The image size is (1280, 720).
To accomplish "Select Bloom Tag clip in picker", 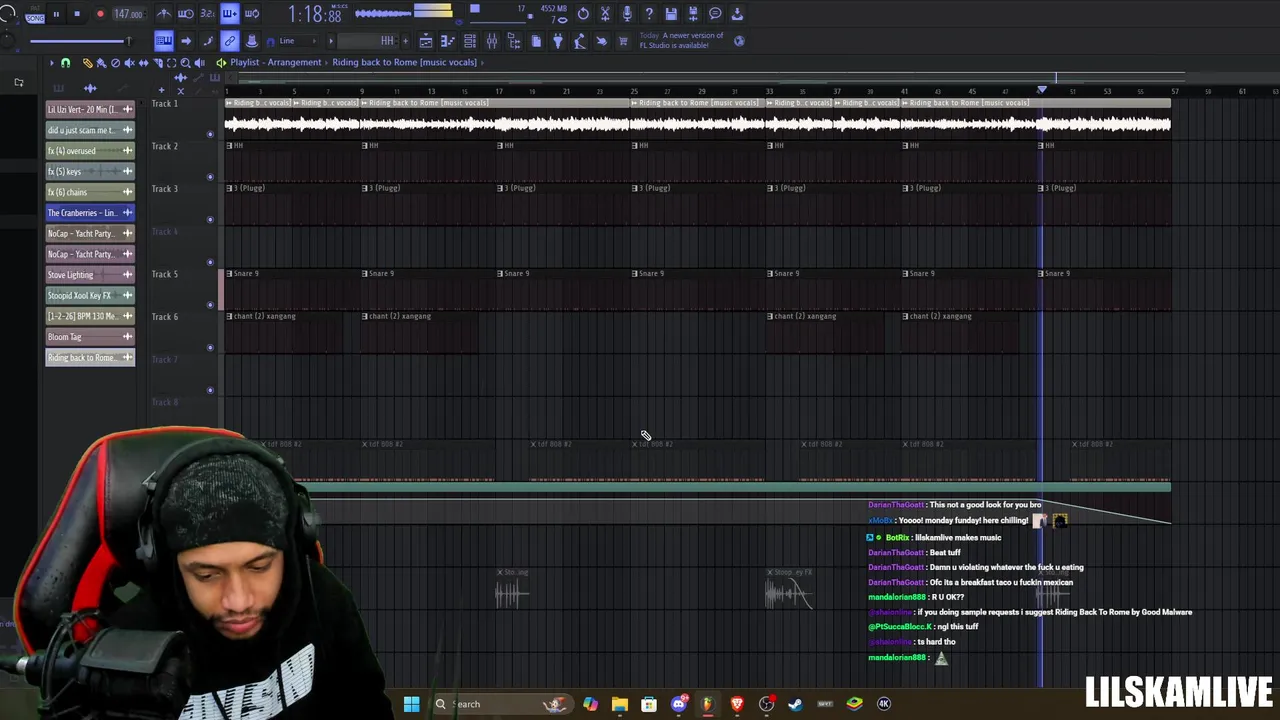I will (90, 337).
